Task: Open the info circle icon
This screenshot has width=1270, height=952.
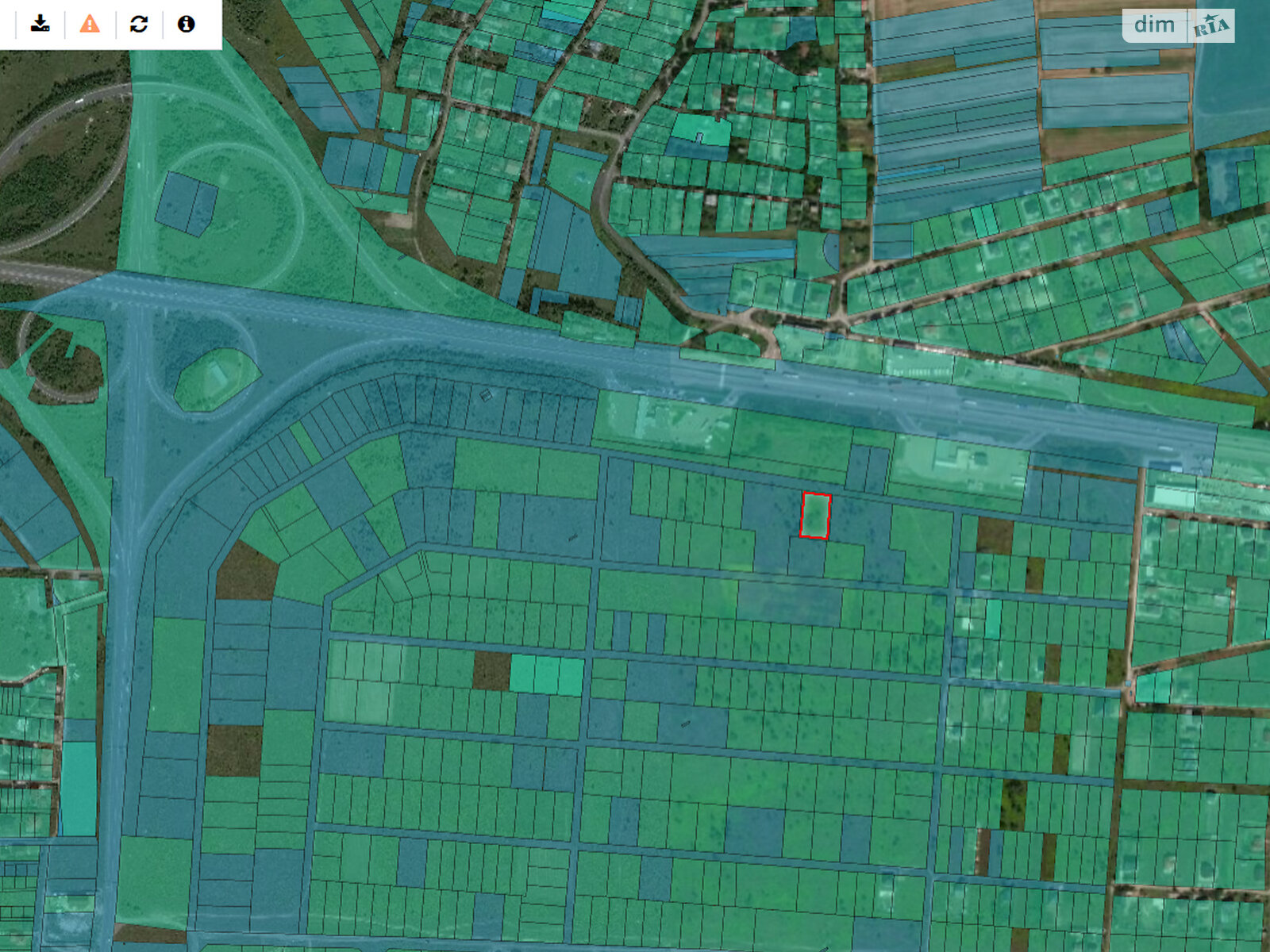Action: 187,24
